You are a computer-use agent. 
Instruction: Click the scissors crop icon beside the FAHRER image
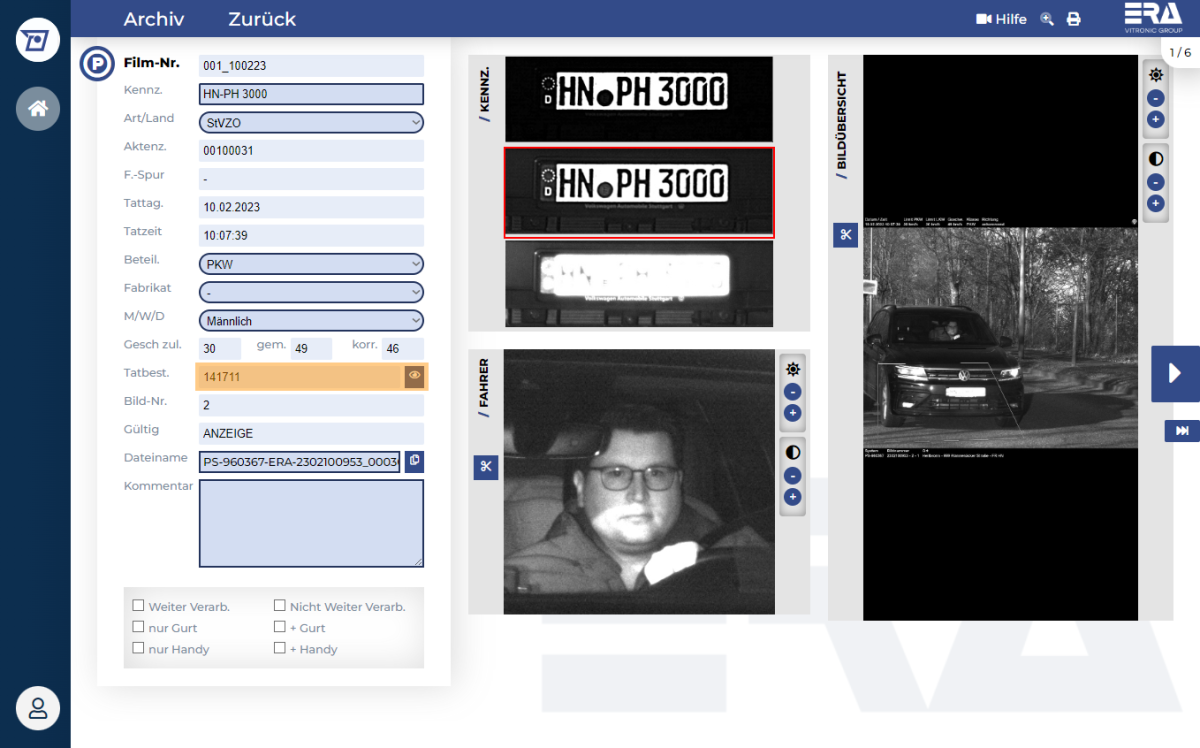(x=485, y=467)
